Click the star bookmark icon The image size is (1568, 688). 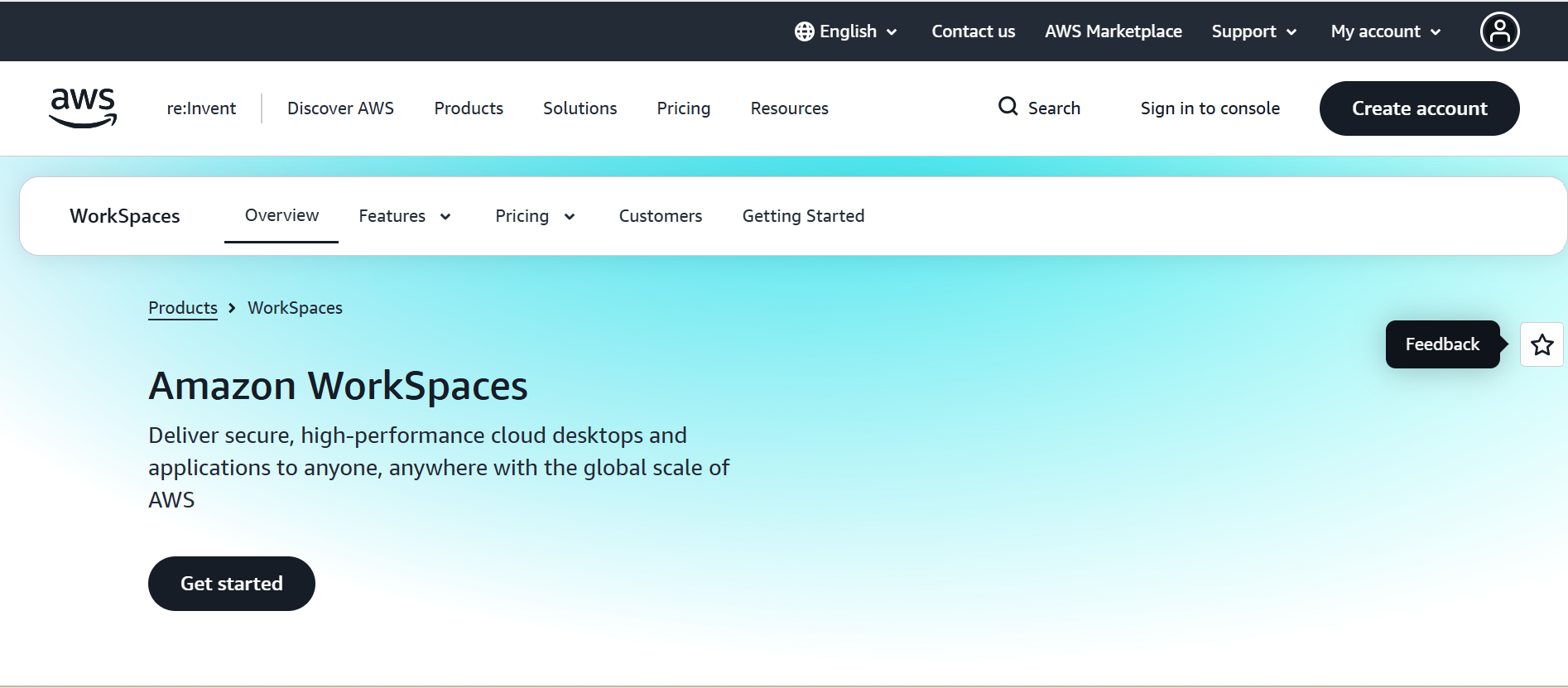pos(1542,344)
